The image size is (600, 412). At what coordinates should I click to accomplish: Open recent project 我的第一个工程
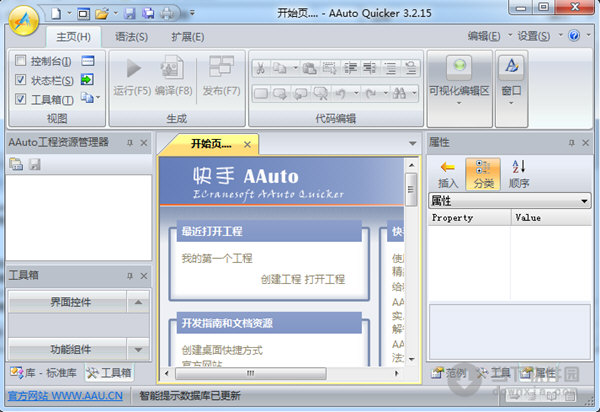point(217,258)
